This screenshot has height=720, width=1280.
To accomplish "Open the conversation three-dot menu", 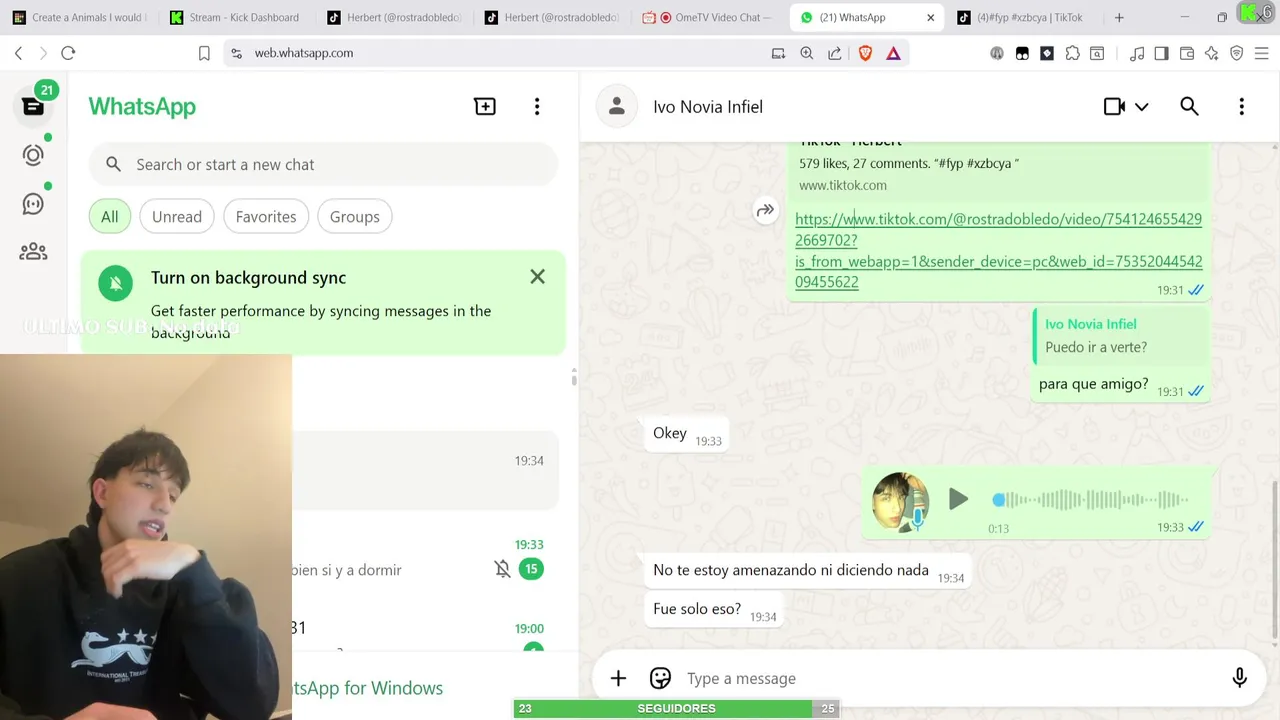I will click(1241, 106).
